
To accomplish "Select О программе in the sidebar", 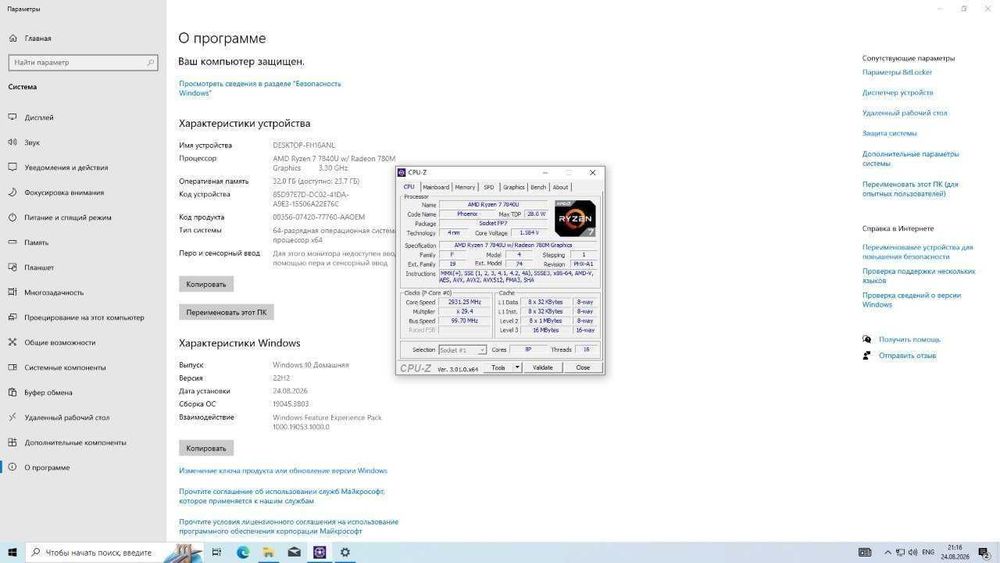I will [x=39, y=467].
